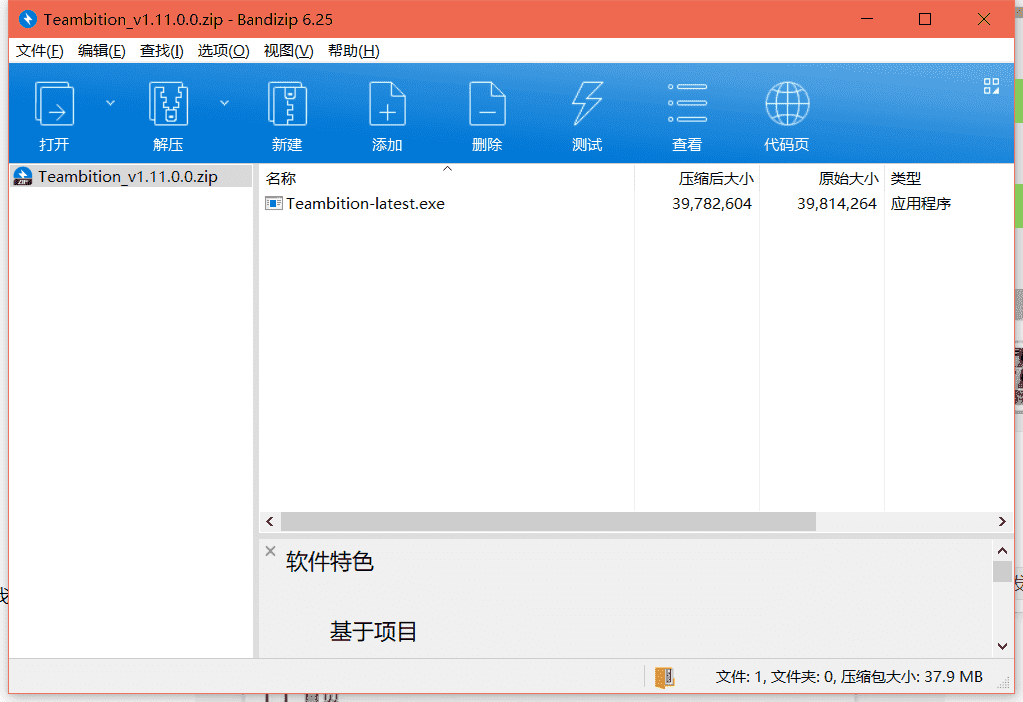
Task: Sort by 名称 column header
Action: click(x=446, y=178)
